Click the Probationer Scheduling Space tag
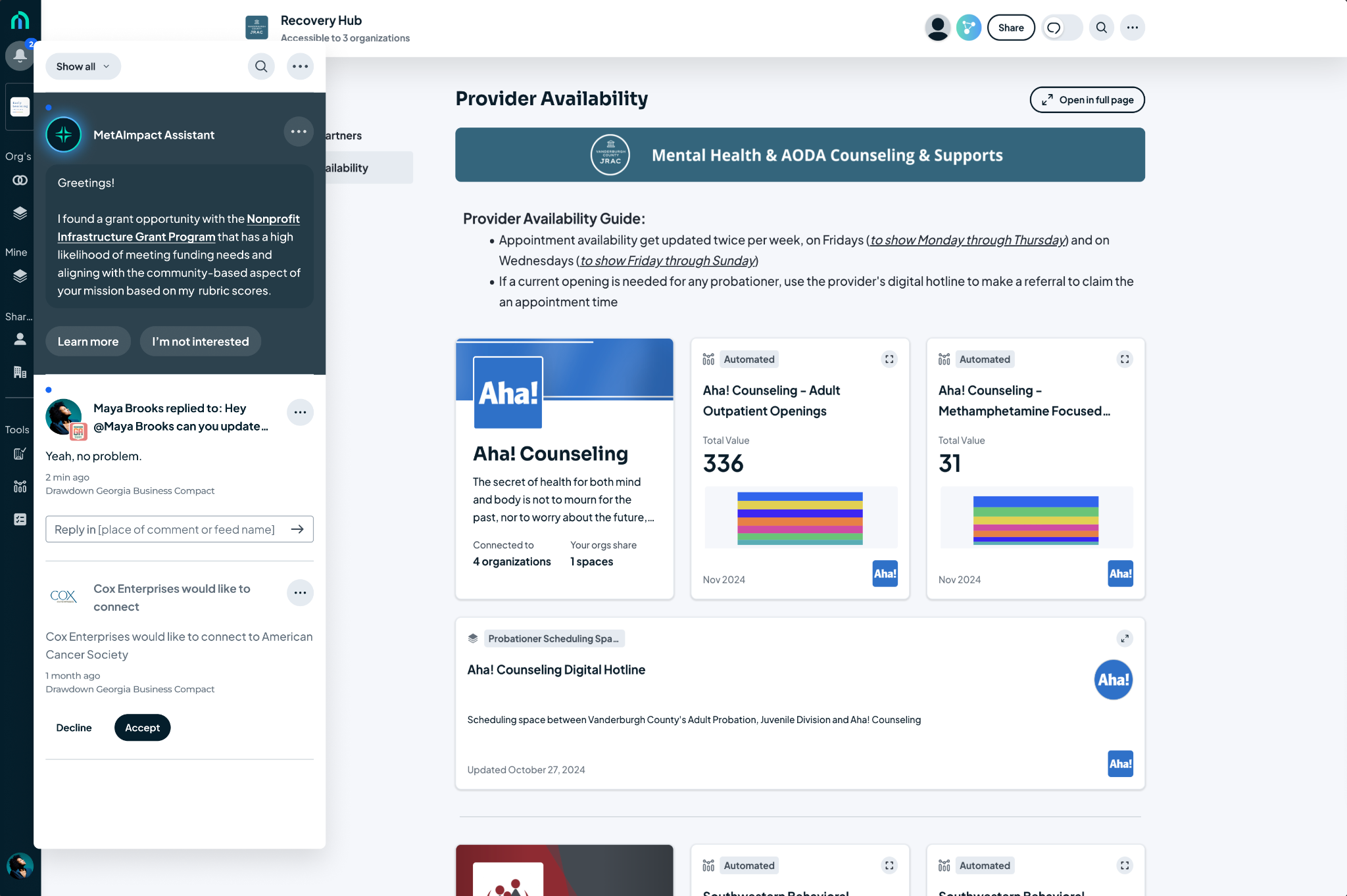 tap(554, 638)
